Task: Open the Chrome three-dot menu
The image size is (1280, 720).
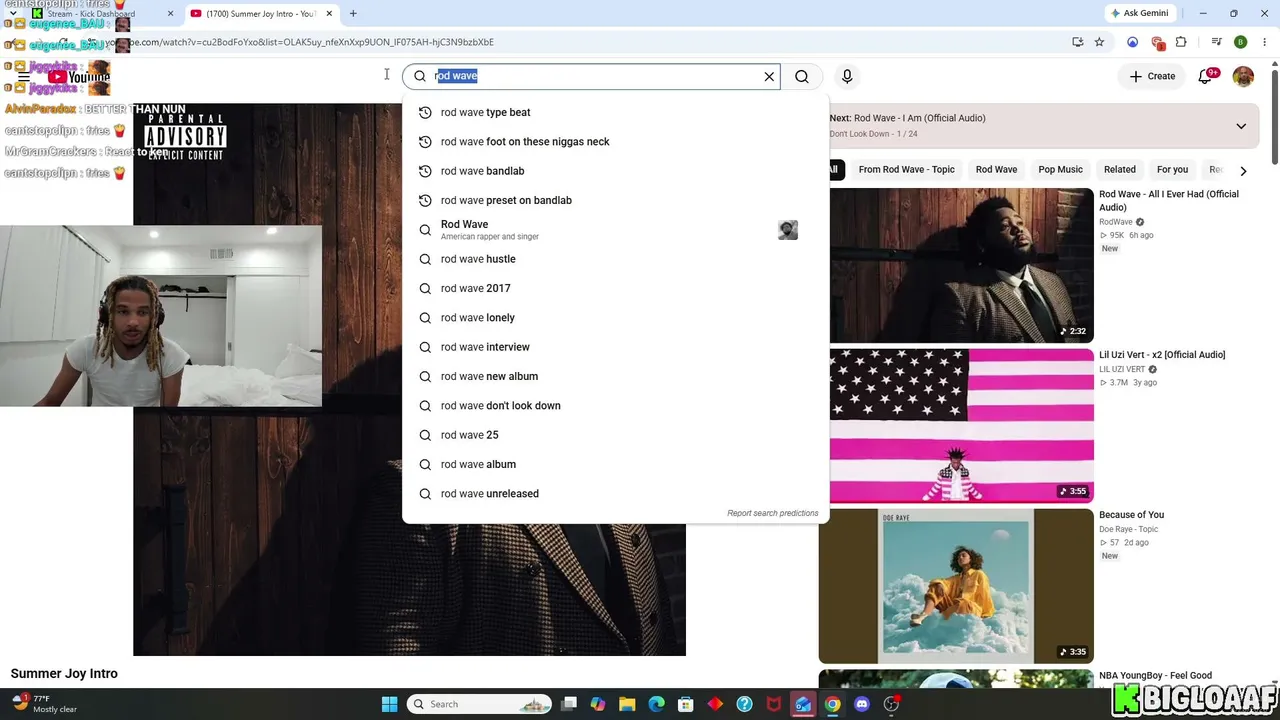Action: (x=1263, y=42)
